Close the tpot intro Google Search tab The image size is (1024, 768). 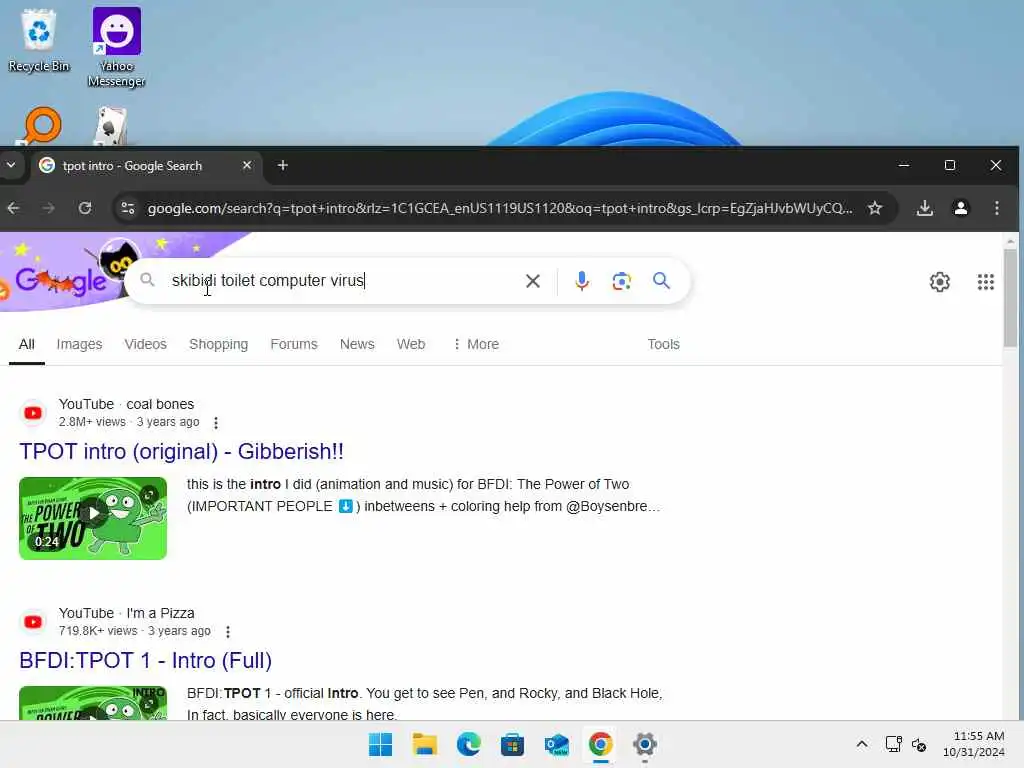tap(247, 165)
